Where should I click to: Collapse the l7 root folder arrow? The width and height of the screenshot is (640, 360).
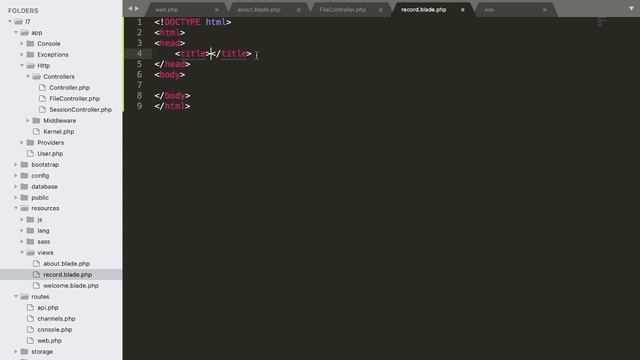10,21
